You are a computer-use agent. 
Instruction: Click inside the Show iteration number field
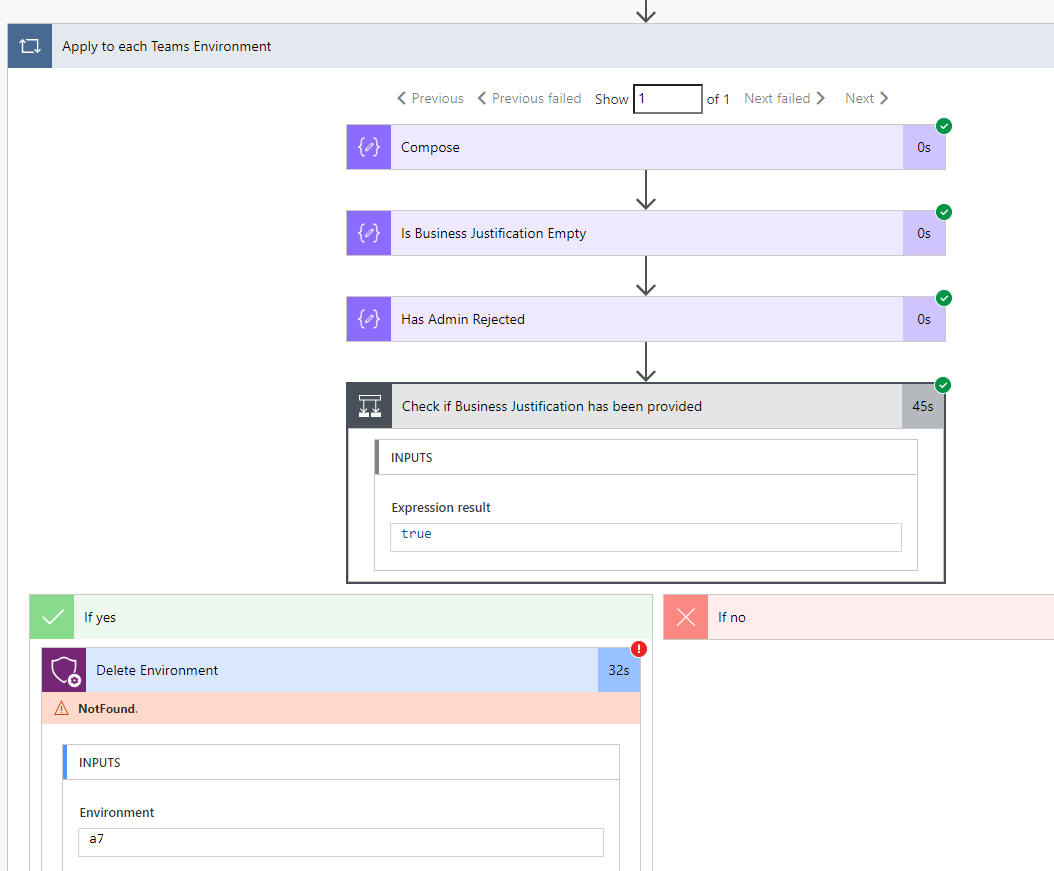click(667, 98)
